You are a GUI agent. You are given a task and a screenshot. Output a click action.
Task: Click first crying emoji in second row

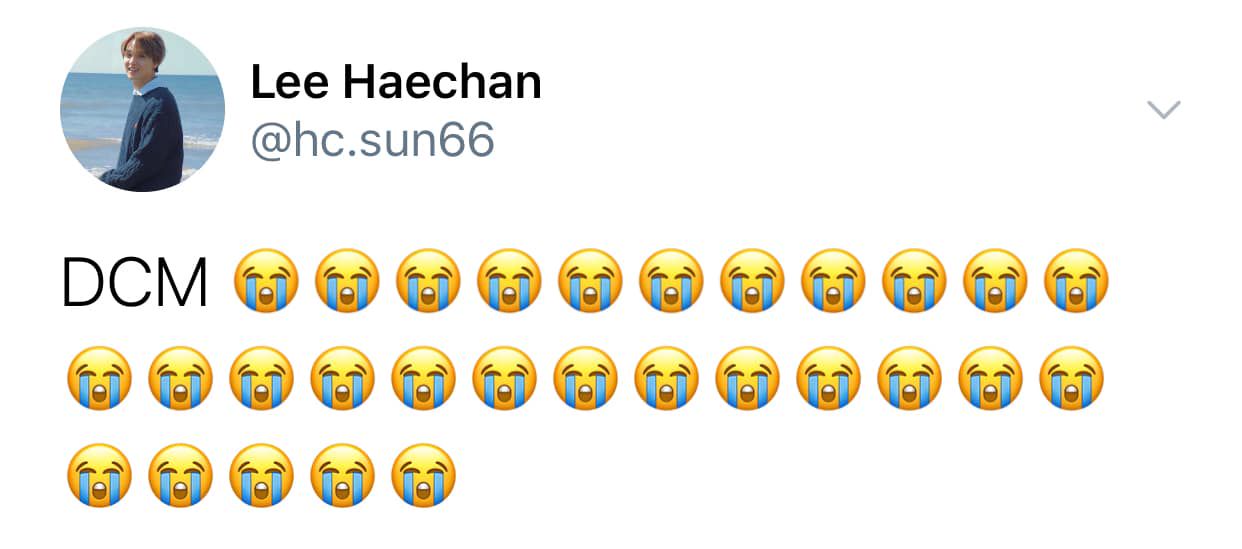(x=99, y=378)
